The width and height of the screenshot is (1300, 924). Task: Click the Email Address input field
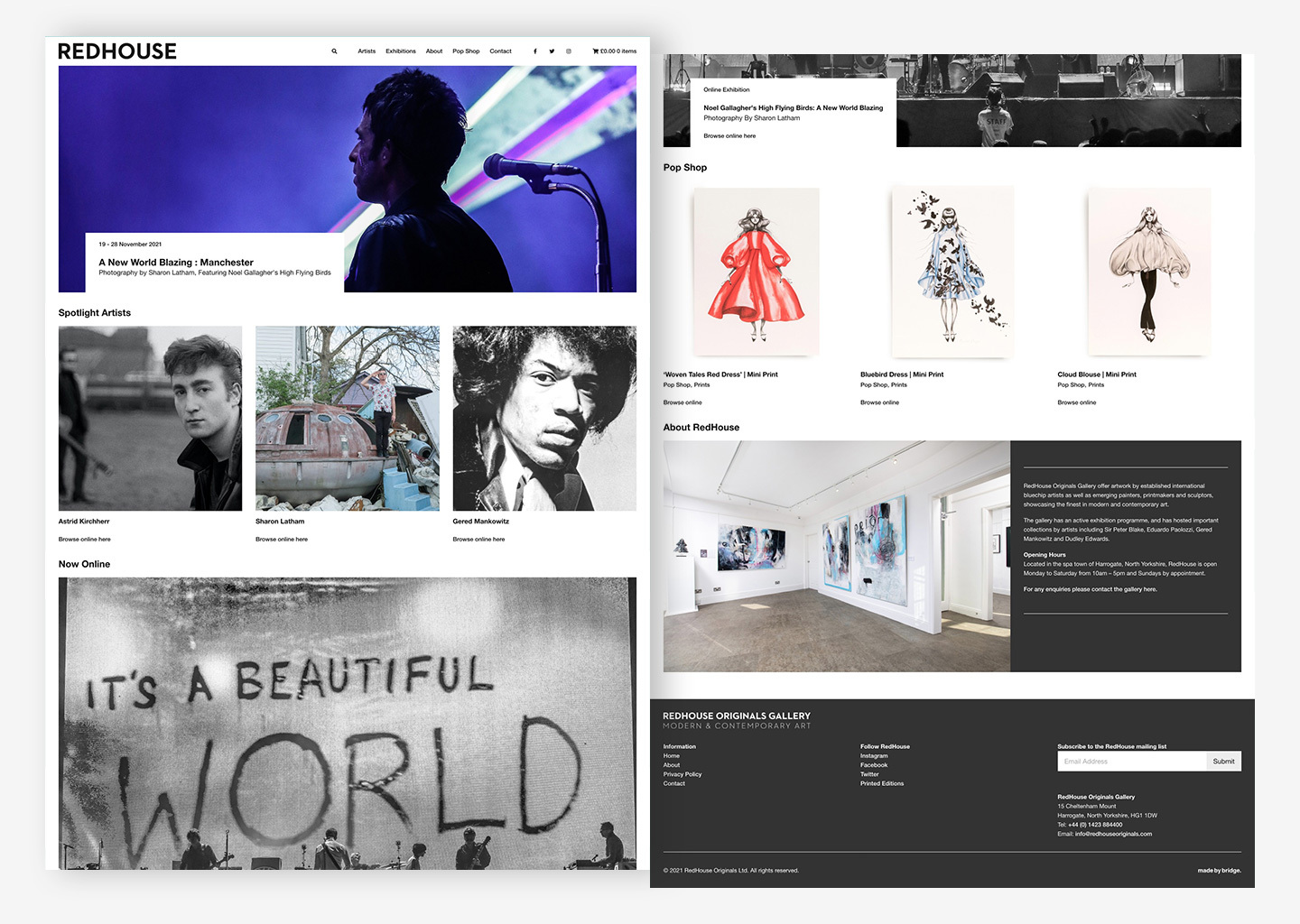point(1131,762)
